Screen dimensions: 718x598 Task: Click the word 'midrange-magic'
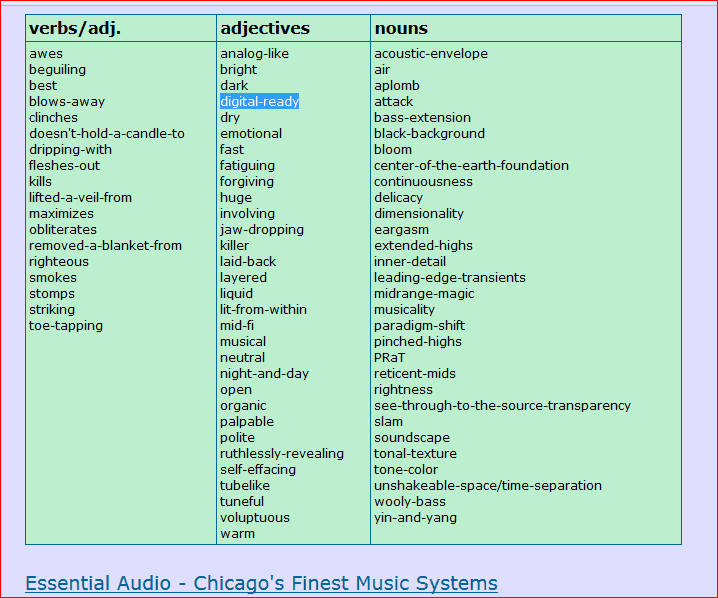pos(424,294)
